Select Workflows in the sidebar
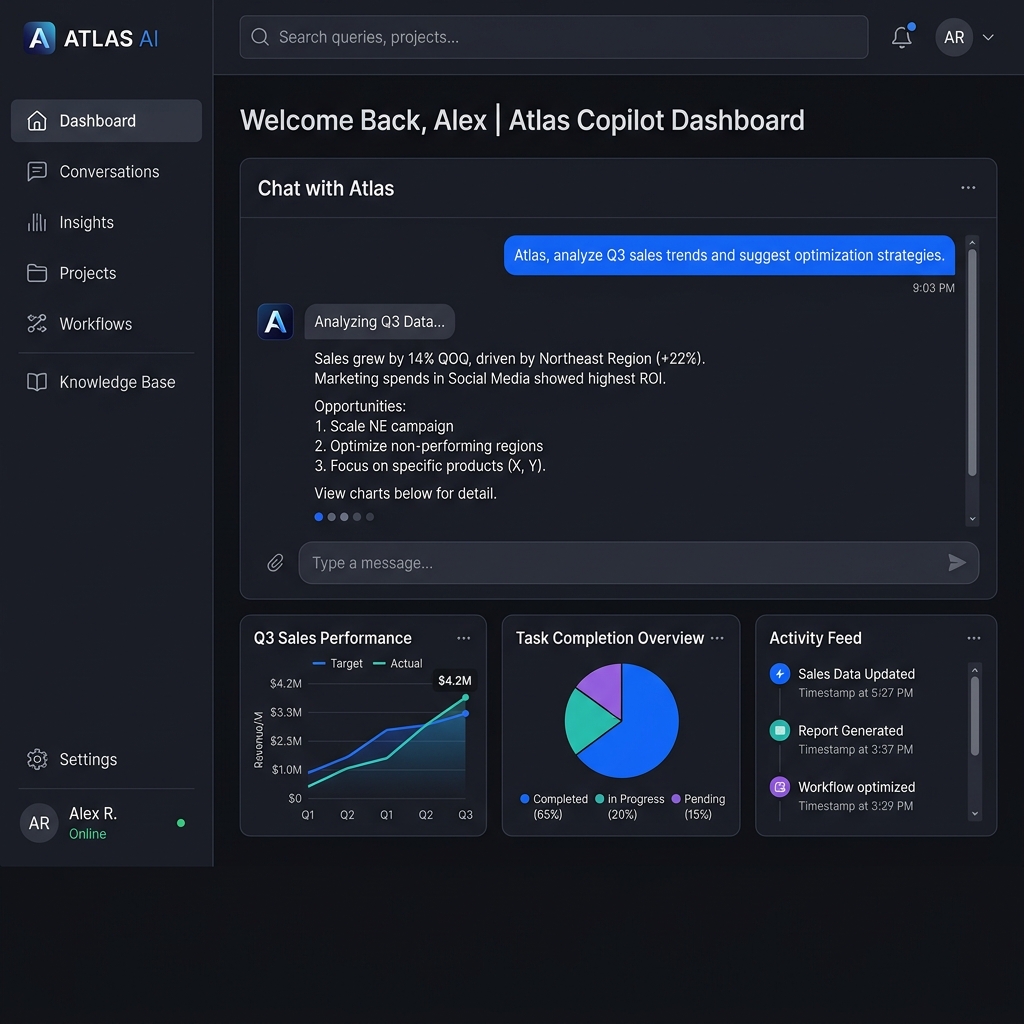Screen dimensions: 1024x1024 [x=106, y=324]
